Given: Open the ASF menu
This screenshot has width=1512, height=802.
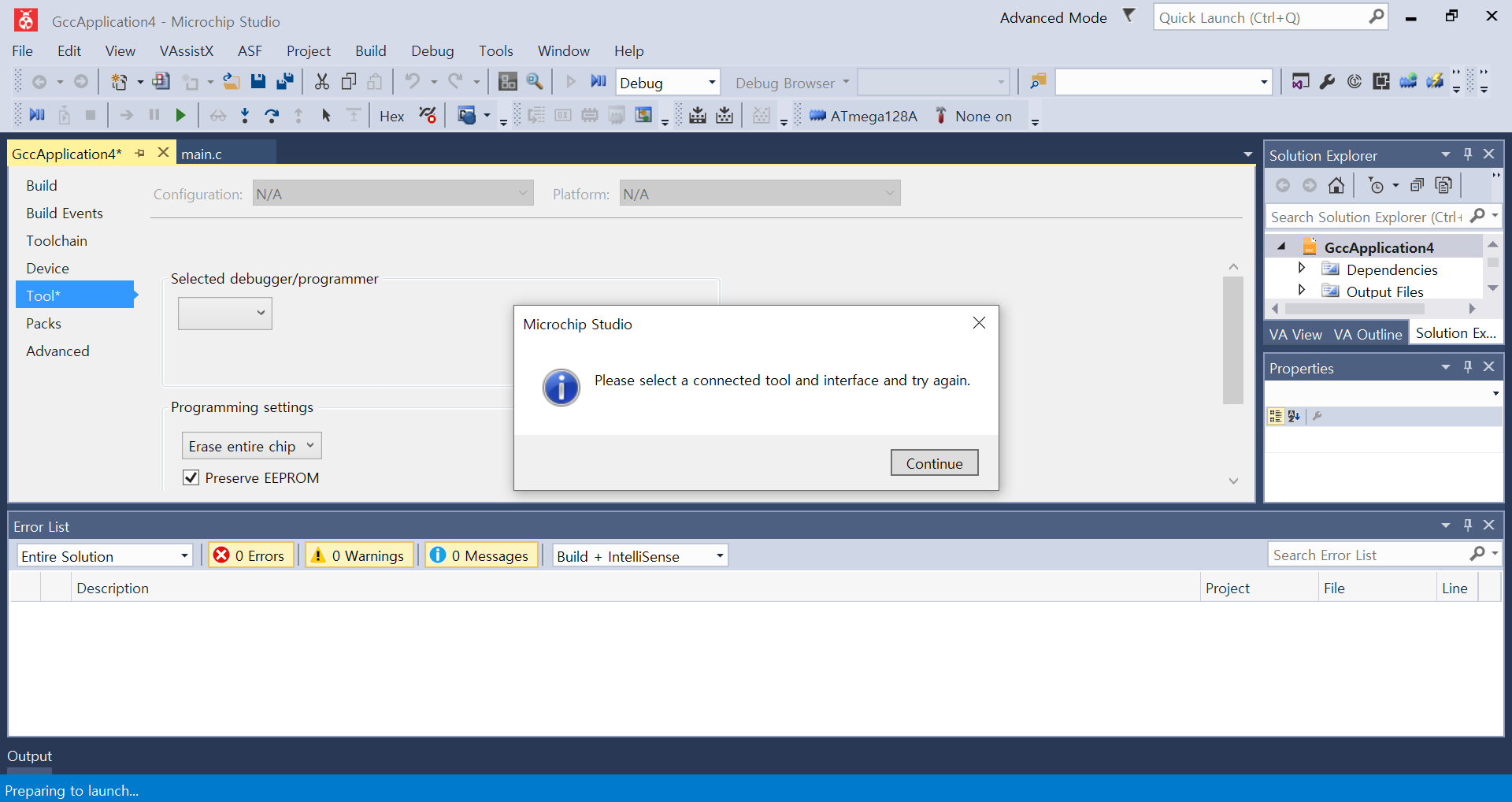Looking at the screenshot, I should click(250, 50).
